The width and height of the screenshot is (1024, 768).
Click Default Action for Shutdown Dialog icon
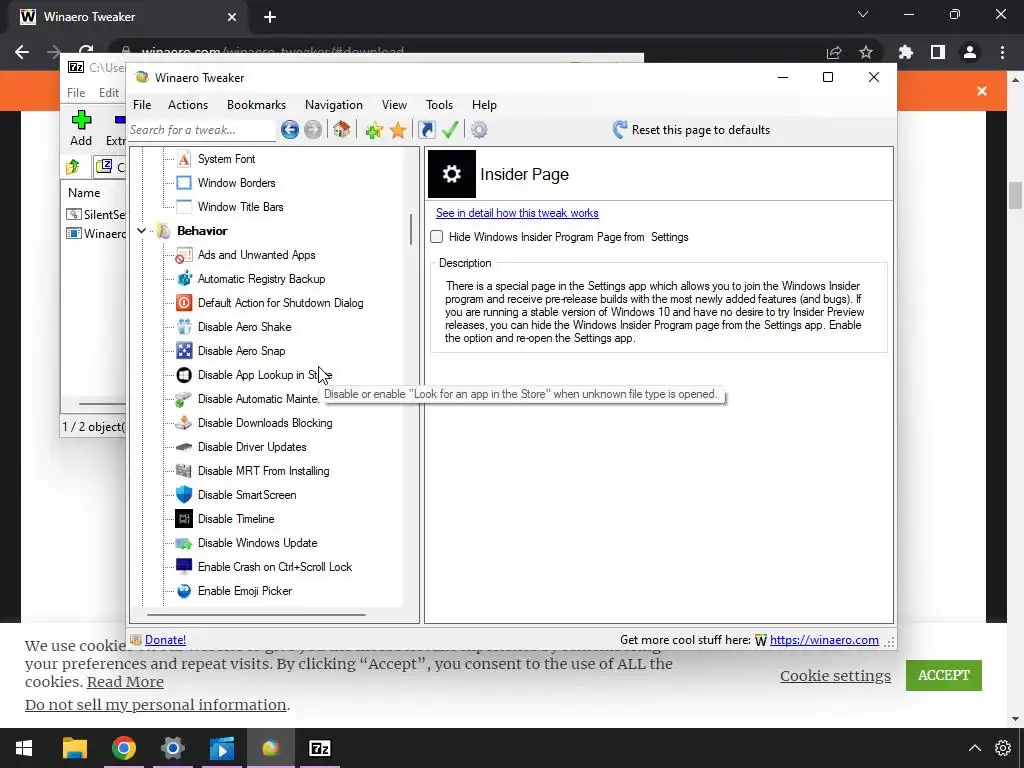184,303
